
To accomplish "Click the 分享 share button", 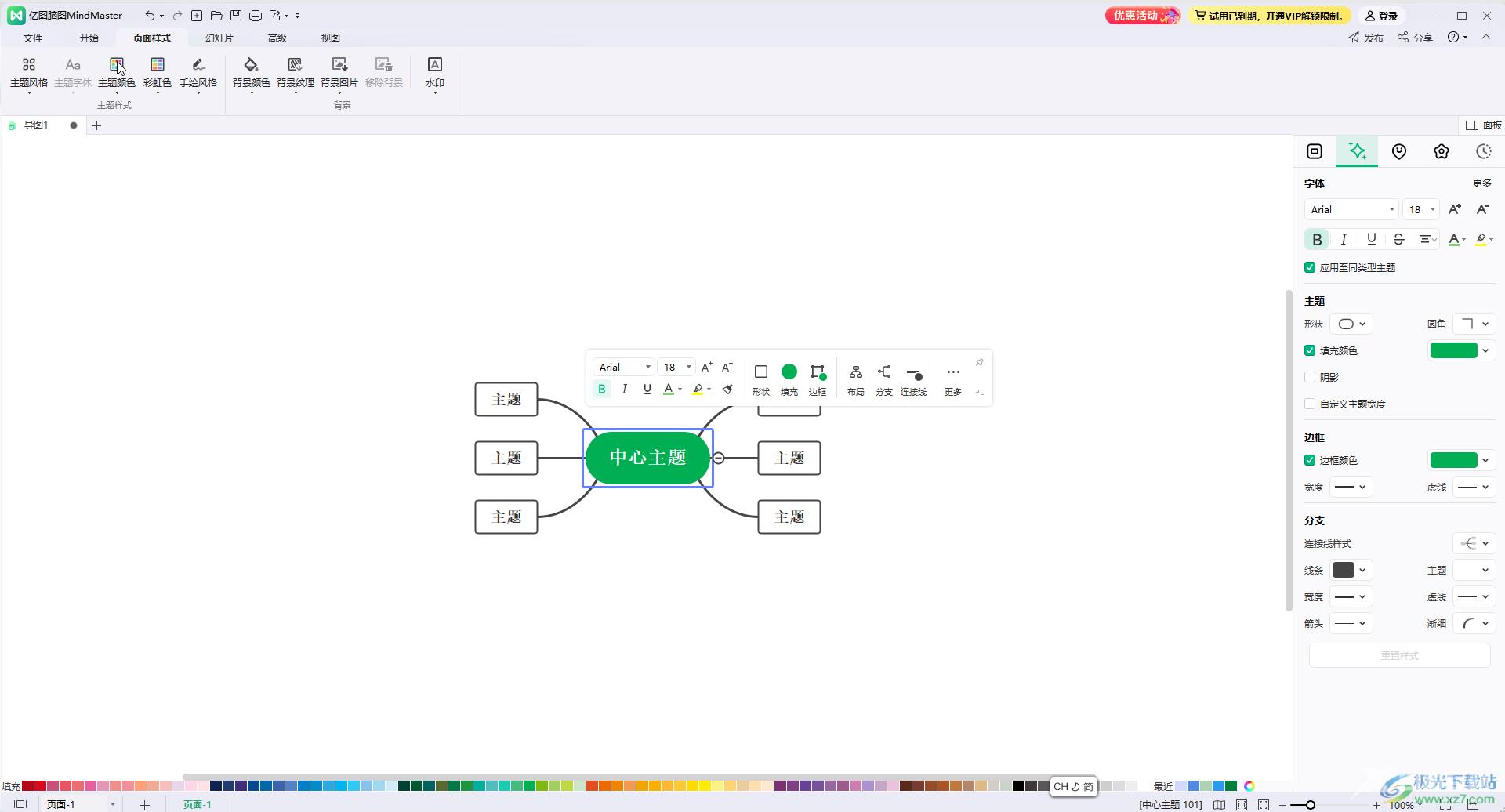I will point(1415,38).
